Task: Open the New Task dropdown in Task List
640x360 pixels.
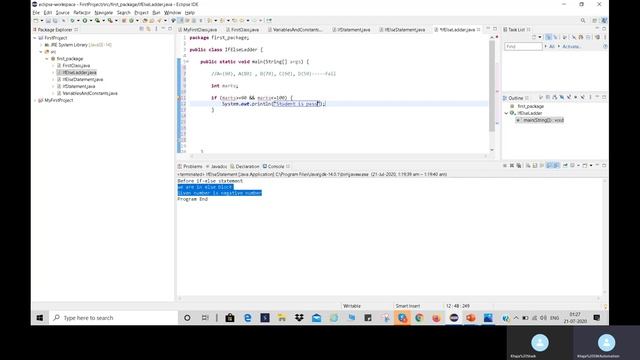Action: click(540, 37)
